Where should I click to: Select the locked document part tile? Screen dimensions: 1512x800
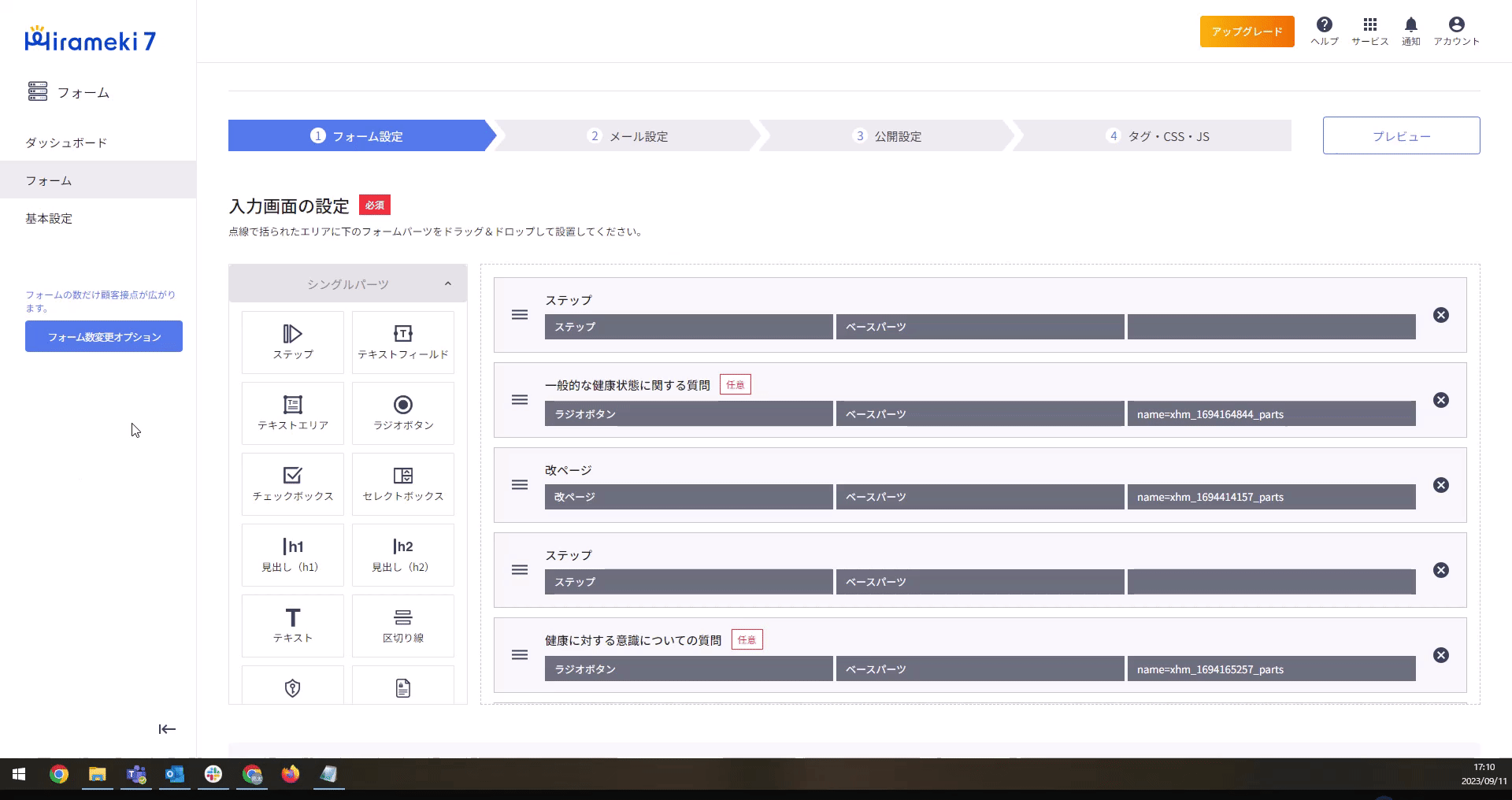tap(402, 686)
